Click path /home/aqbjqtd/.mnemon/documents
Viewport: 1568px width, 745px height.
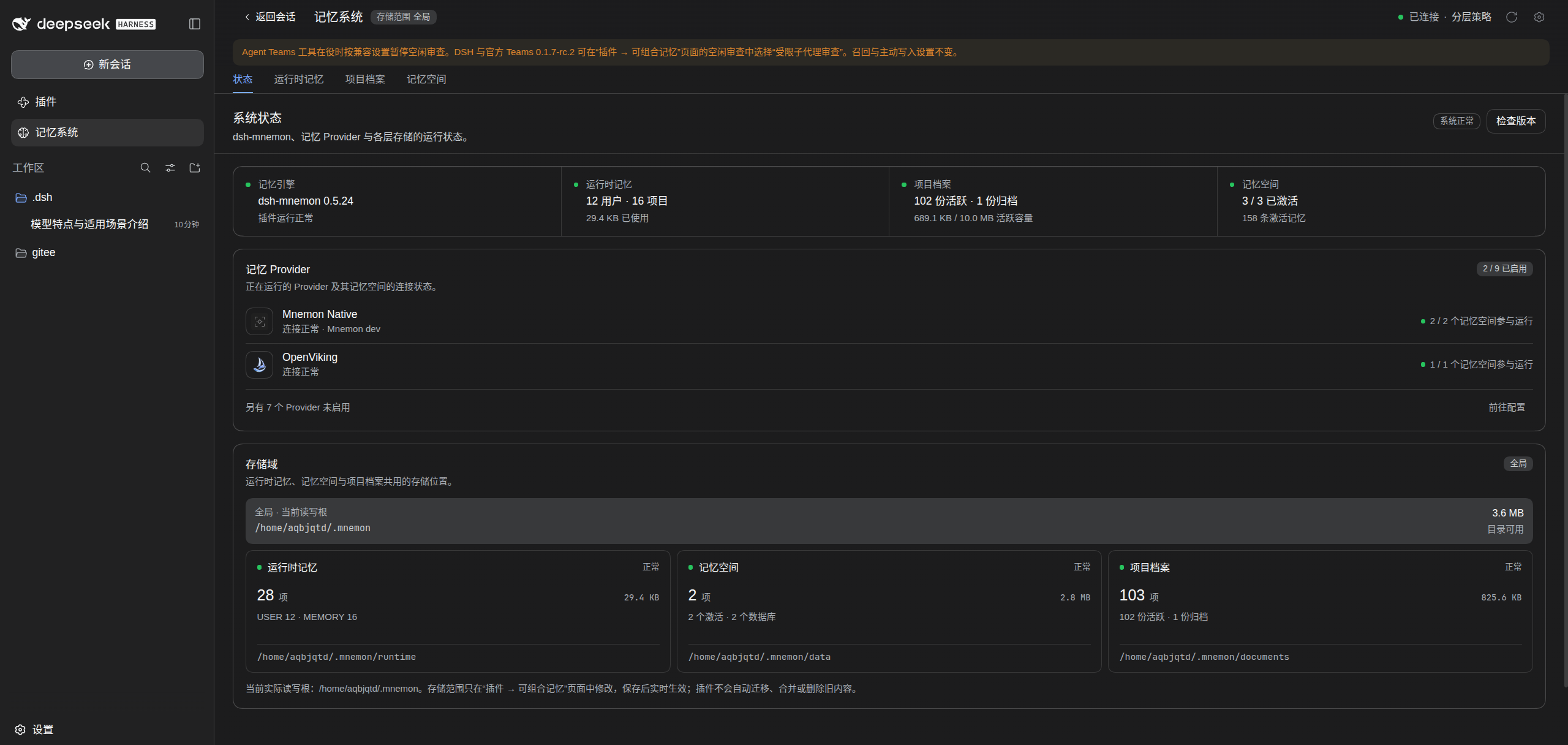[x=1204, y=657]
